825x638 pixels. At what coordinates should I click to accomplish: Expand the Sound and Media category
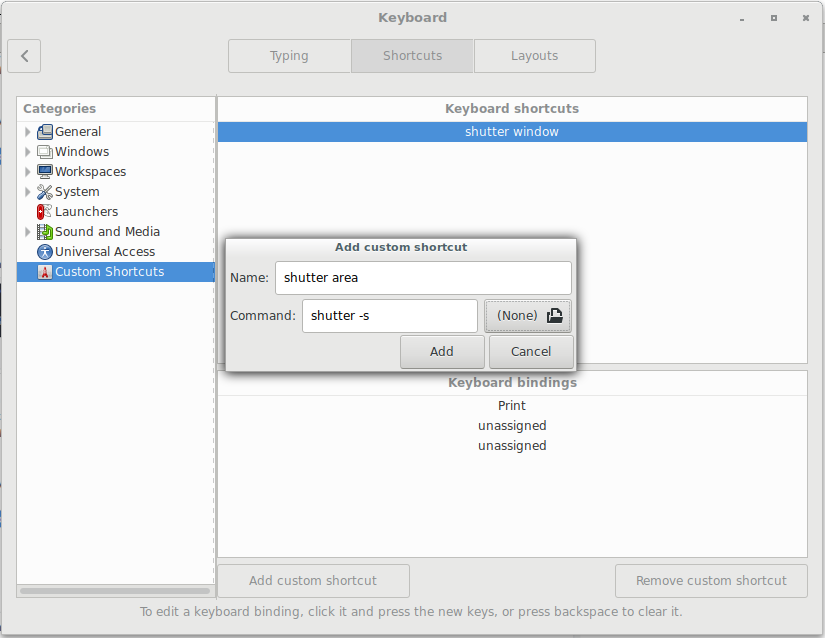[x=28, y=232]
